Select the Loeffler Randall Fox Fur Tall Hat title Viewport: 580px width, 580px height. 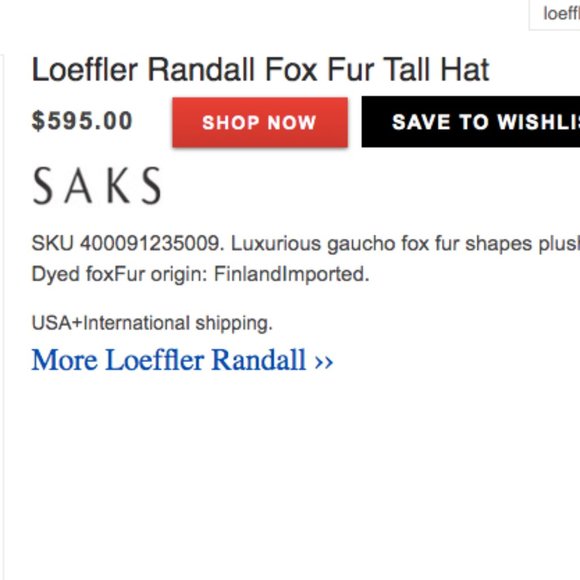[261, 69]
